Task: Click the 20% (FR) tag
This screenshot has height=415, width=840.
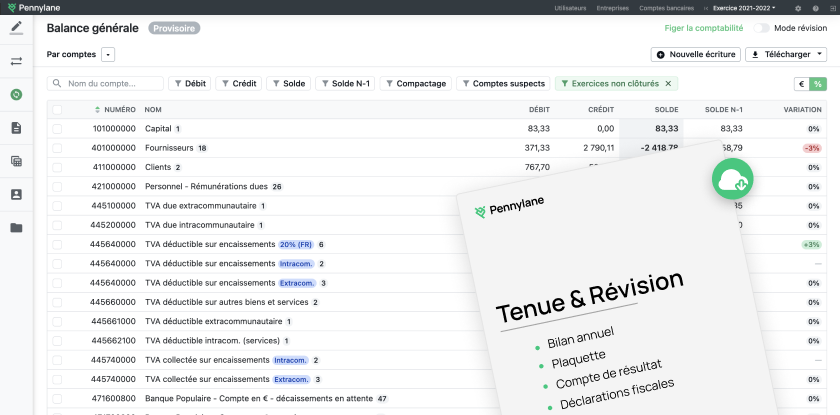Action: coord(296,245)
